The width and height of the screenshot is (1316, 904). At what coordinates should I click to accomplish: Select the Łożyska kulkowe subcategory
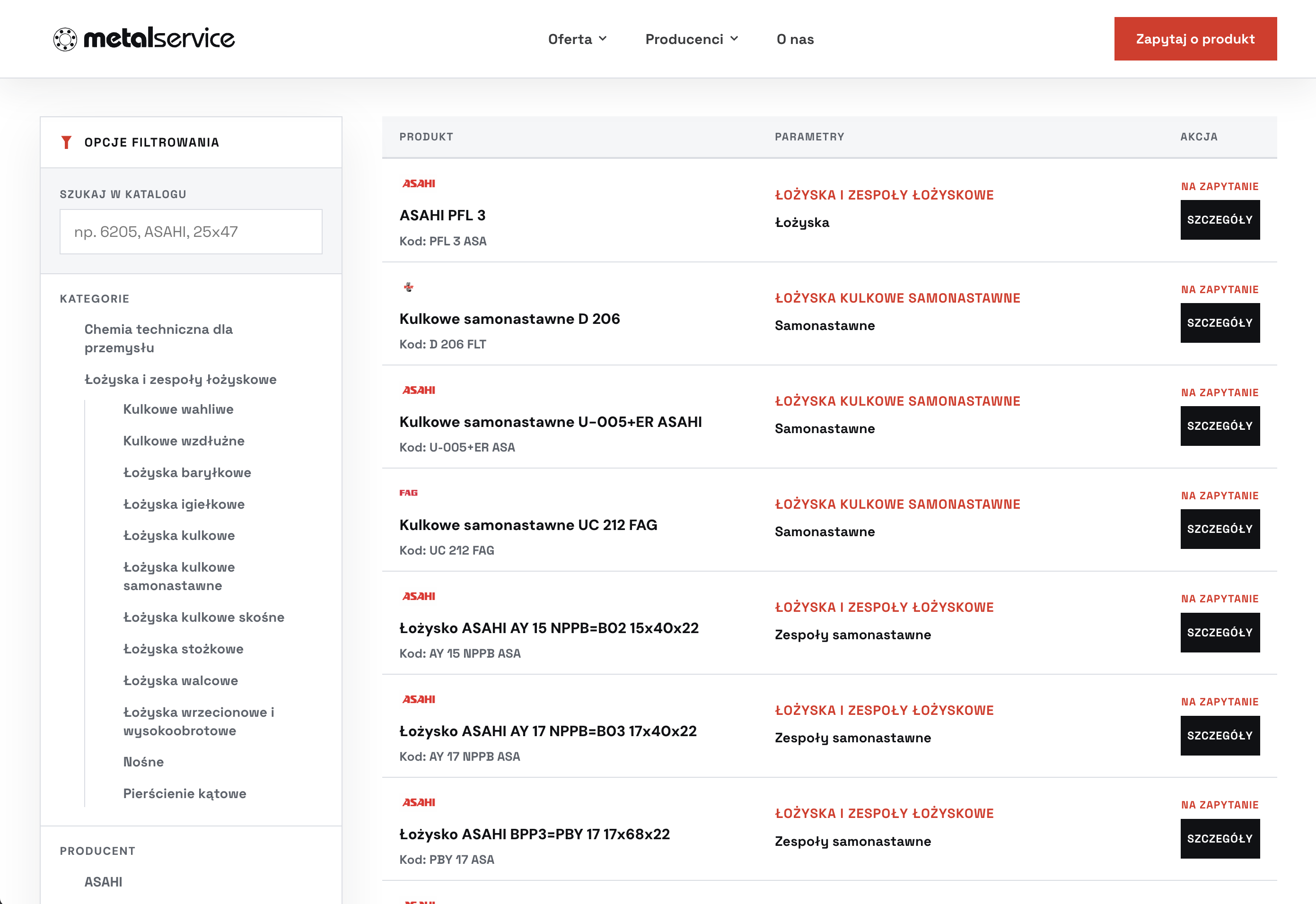179,535
